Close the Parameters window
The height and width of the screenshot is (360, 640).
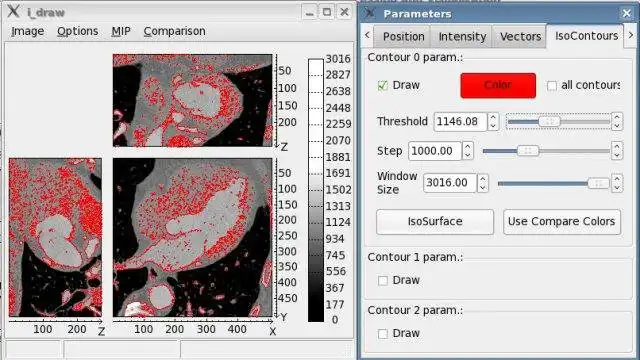point(626,13)
